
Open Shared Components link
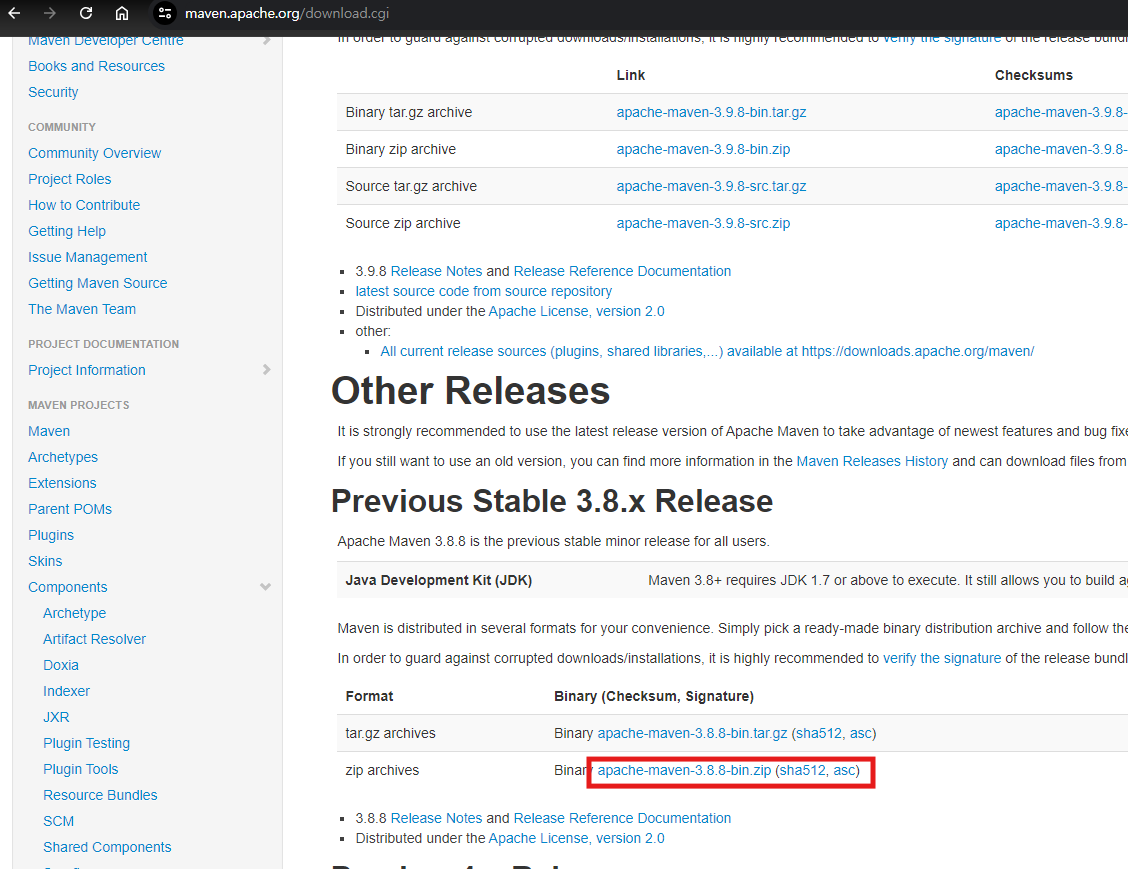107,847
